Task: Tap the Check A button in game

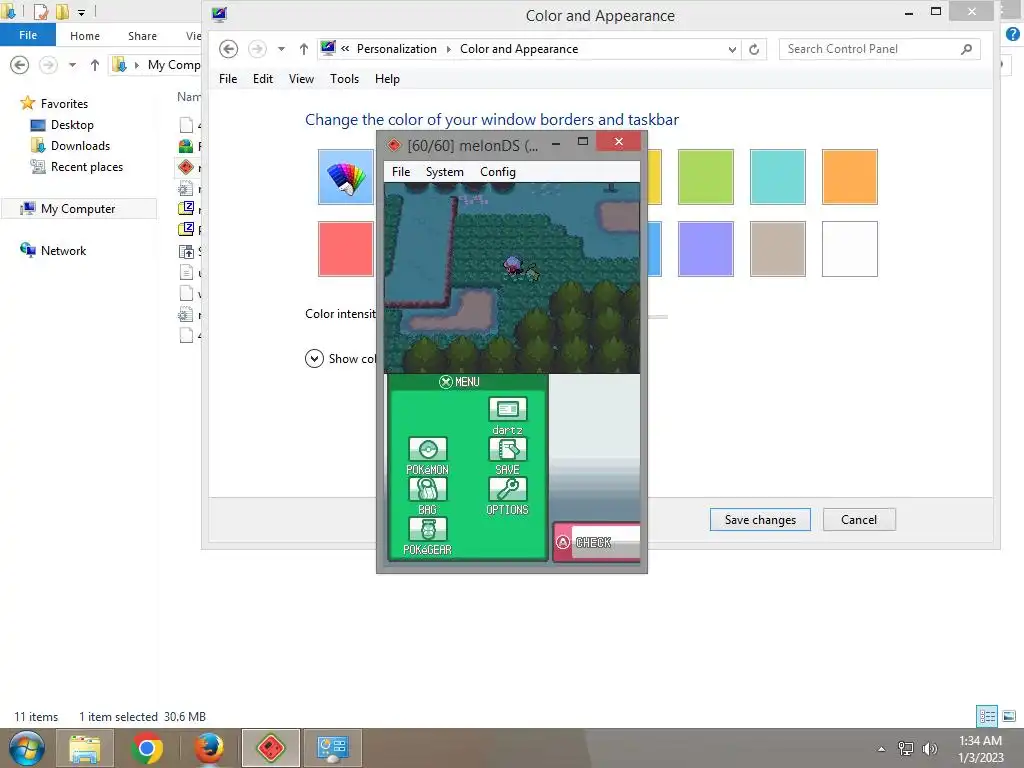Action: coord(596,542)
